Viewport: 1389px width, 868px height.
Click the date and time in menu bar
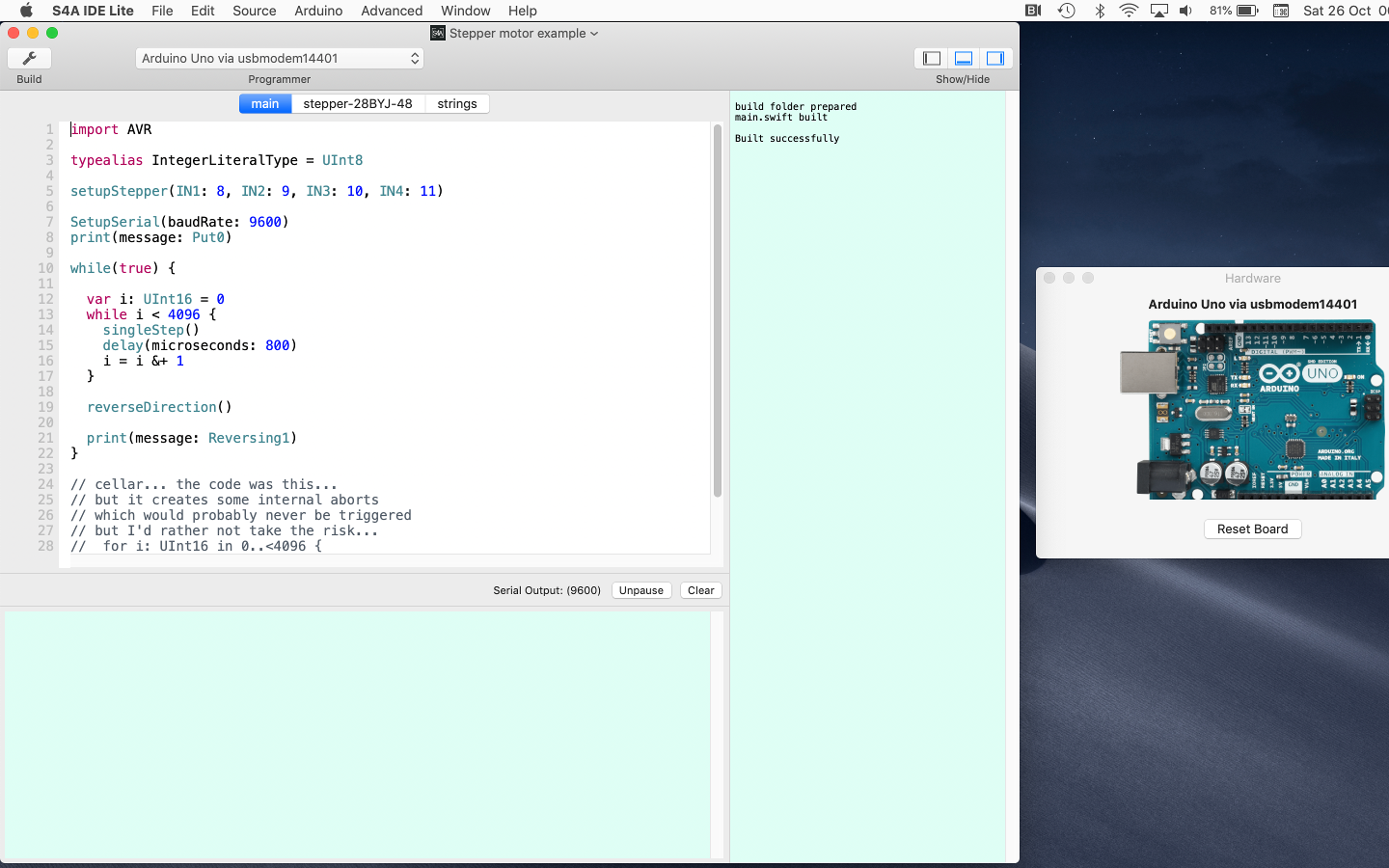[x=1346, y=11]
